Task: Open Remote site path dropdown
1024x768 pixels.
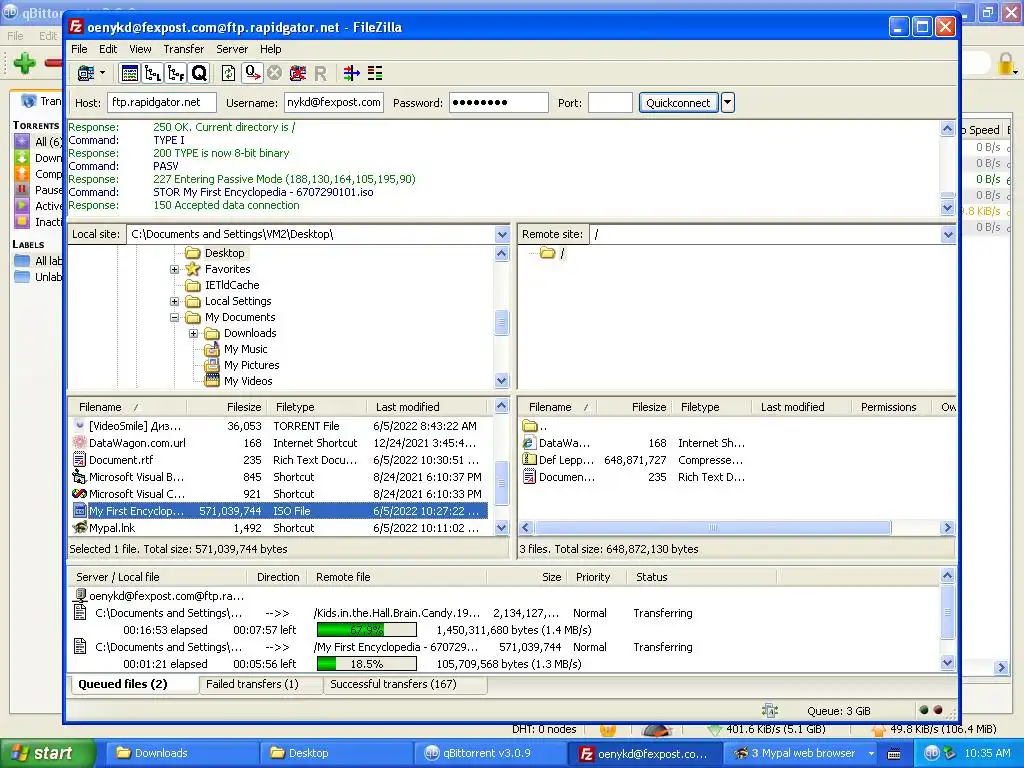Action: tap(948, 234)
